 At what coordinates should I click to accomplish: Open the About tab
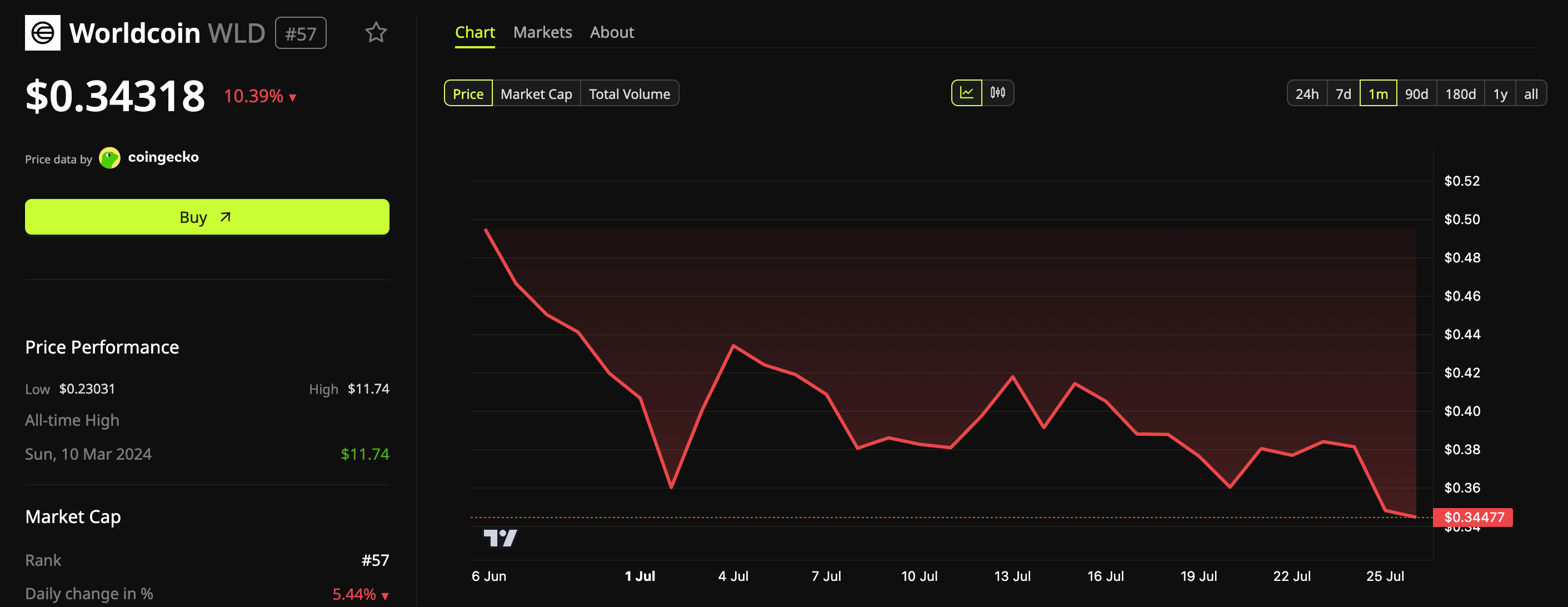pyautogui.click(x=612, y=32)
